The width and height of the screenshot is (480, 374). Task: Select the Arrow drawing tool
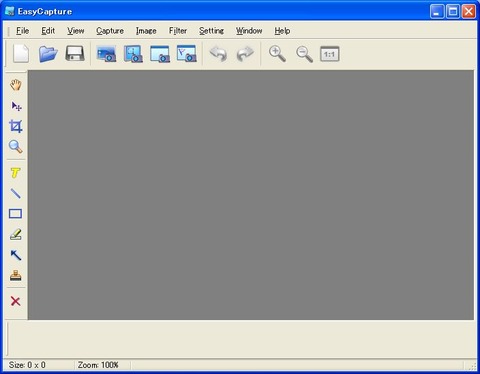click(16, 255)
